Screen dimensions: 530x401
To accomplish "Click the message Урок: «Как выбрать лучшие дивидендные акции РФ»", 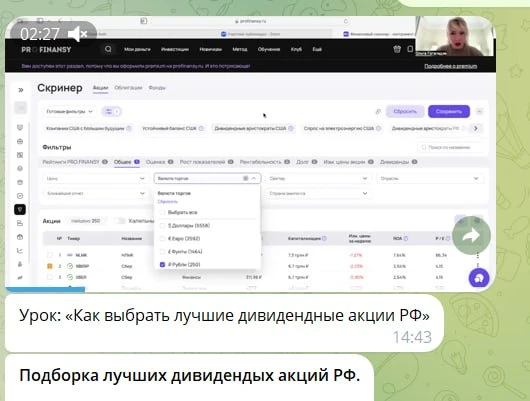I will click(x=224, y=323).
